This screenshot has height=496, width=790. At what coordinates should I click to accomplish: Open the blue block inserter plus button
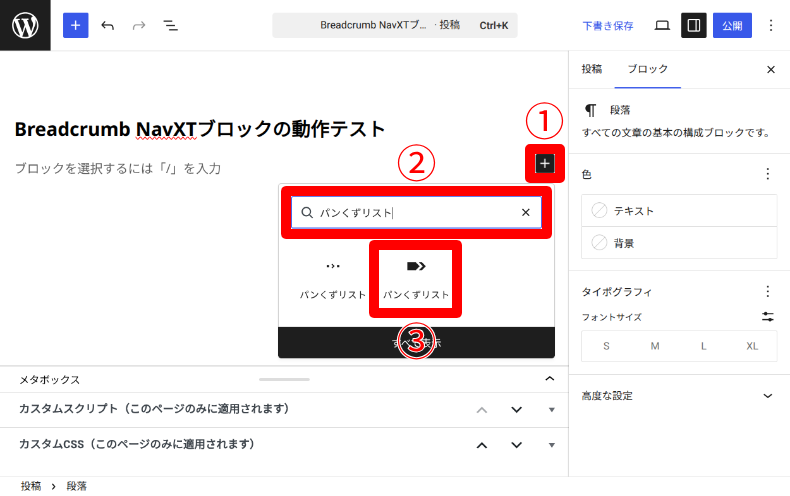point(76,25)
